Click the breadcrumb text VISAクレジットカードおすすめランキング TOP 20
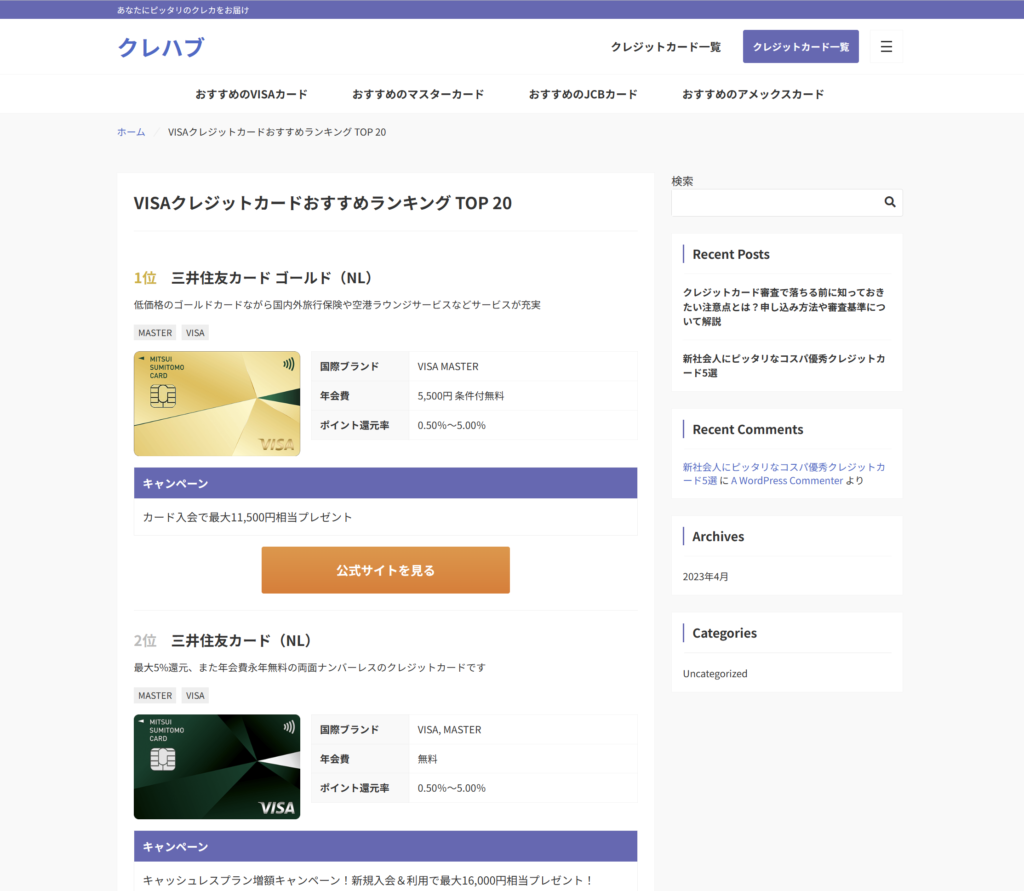This screenshot has height=891, width=1024. click(x=277, y=132)
